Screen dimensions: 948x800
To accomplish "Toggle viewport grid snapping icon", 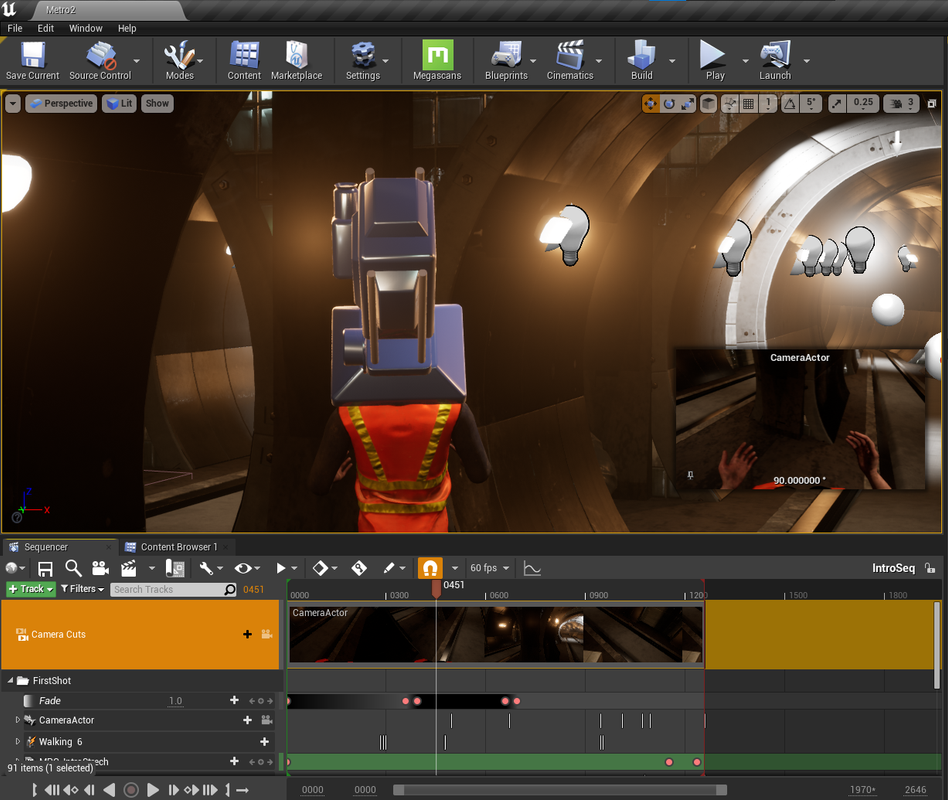I will [x=749, y=103].
